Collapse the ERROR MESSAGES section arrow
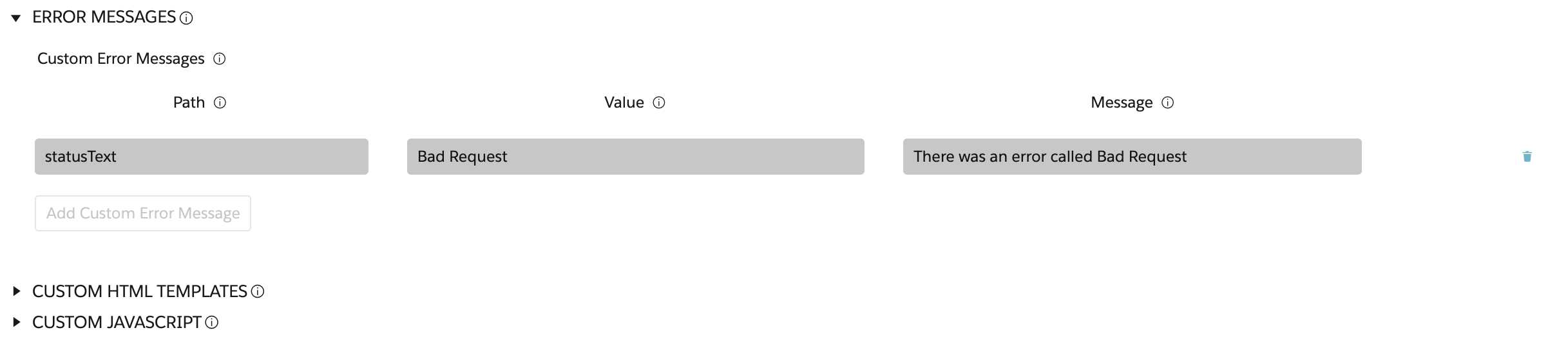Screen dimensions: 1568x348 tap(16, 18)
